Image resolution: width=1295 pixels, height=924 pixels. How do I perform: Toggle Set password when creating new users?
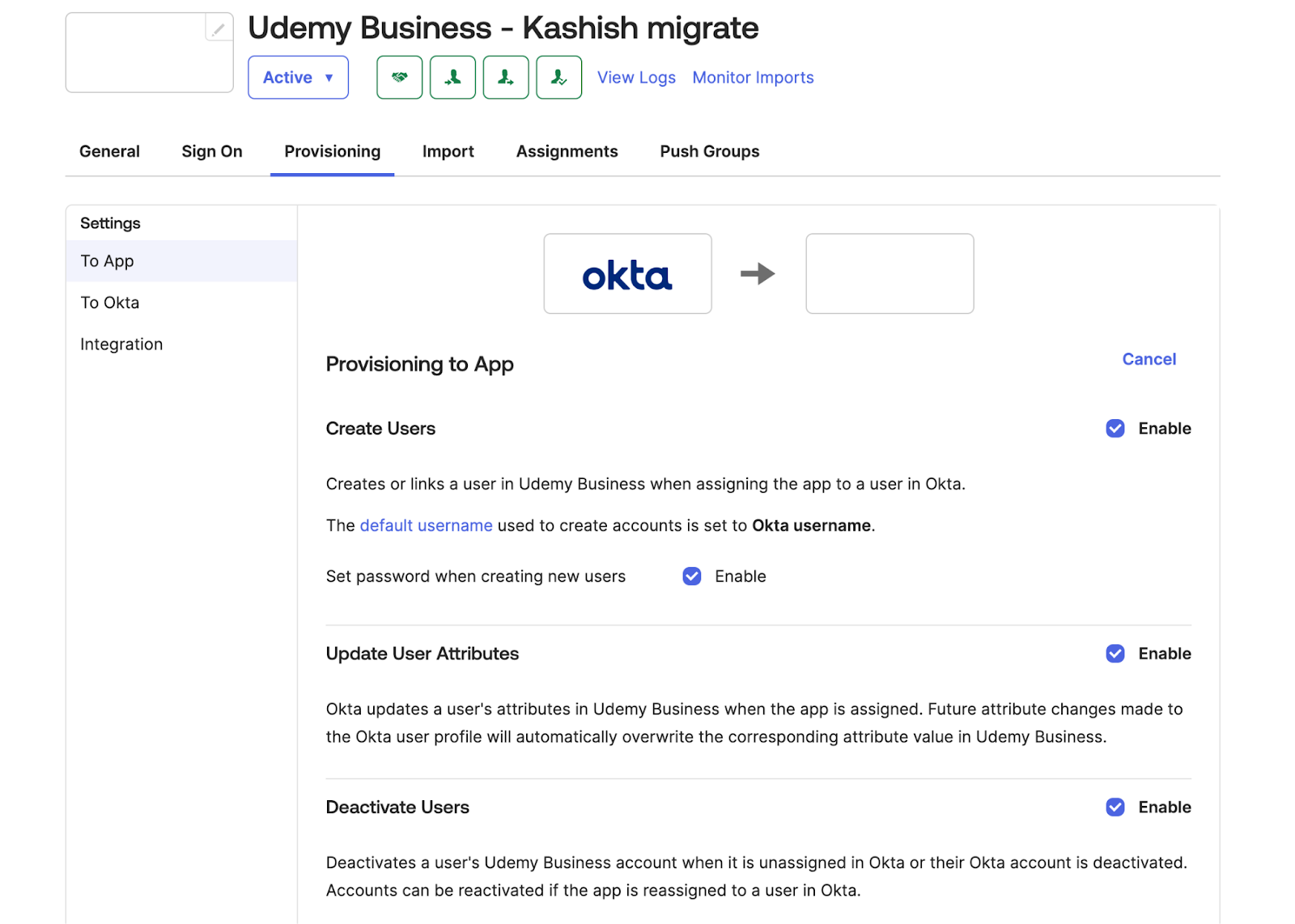[x=692, y=576]
